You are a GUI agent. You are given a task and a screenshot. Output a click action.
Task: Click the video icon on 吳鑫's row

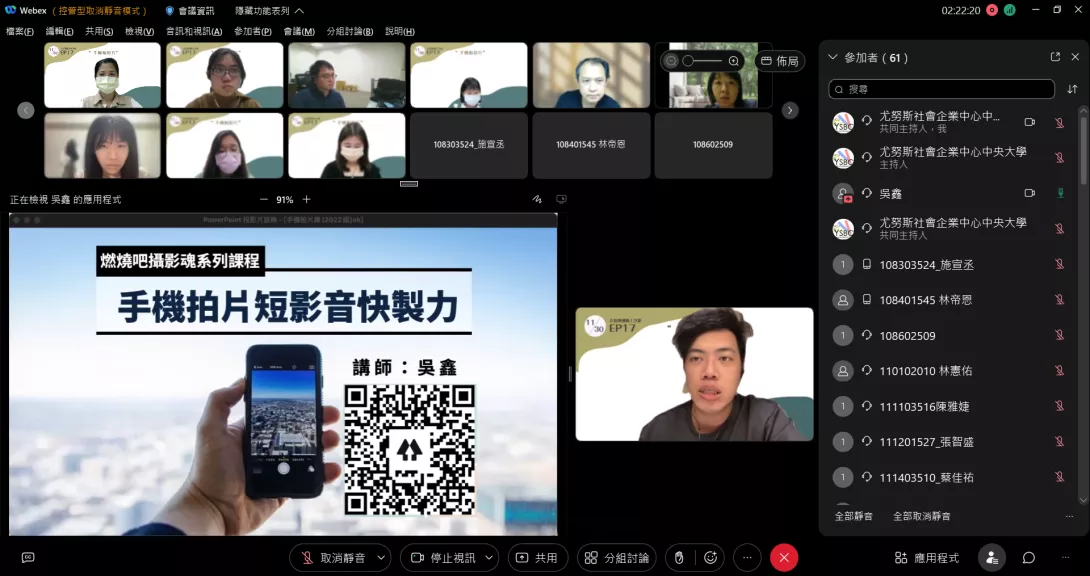coord(1030,193)
